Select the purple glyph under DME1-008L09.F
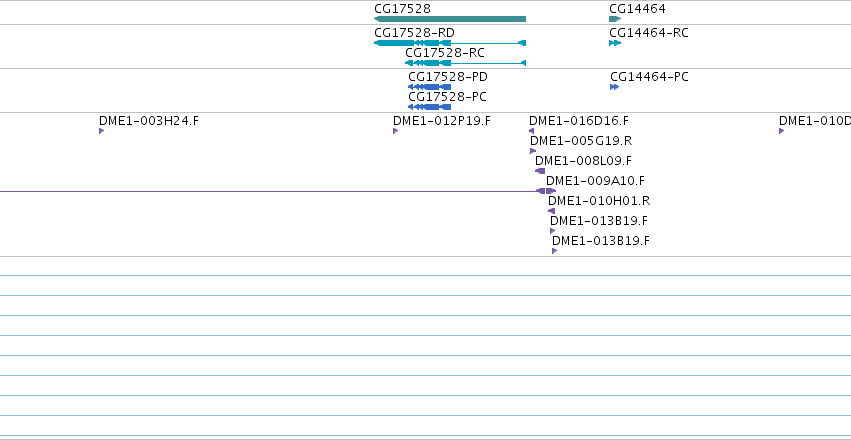Image resolution: width=851 pixels, height=440 pixels. pos(540,171)
